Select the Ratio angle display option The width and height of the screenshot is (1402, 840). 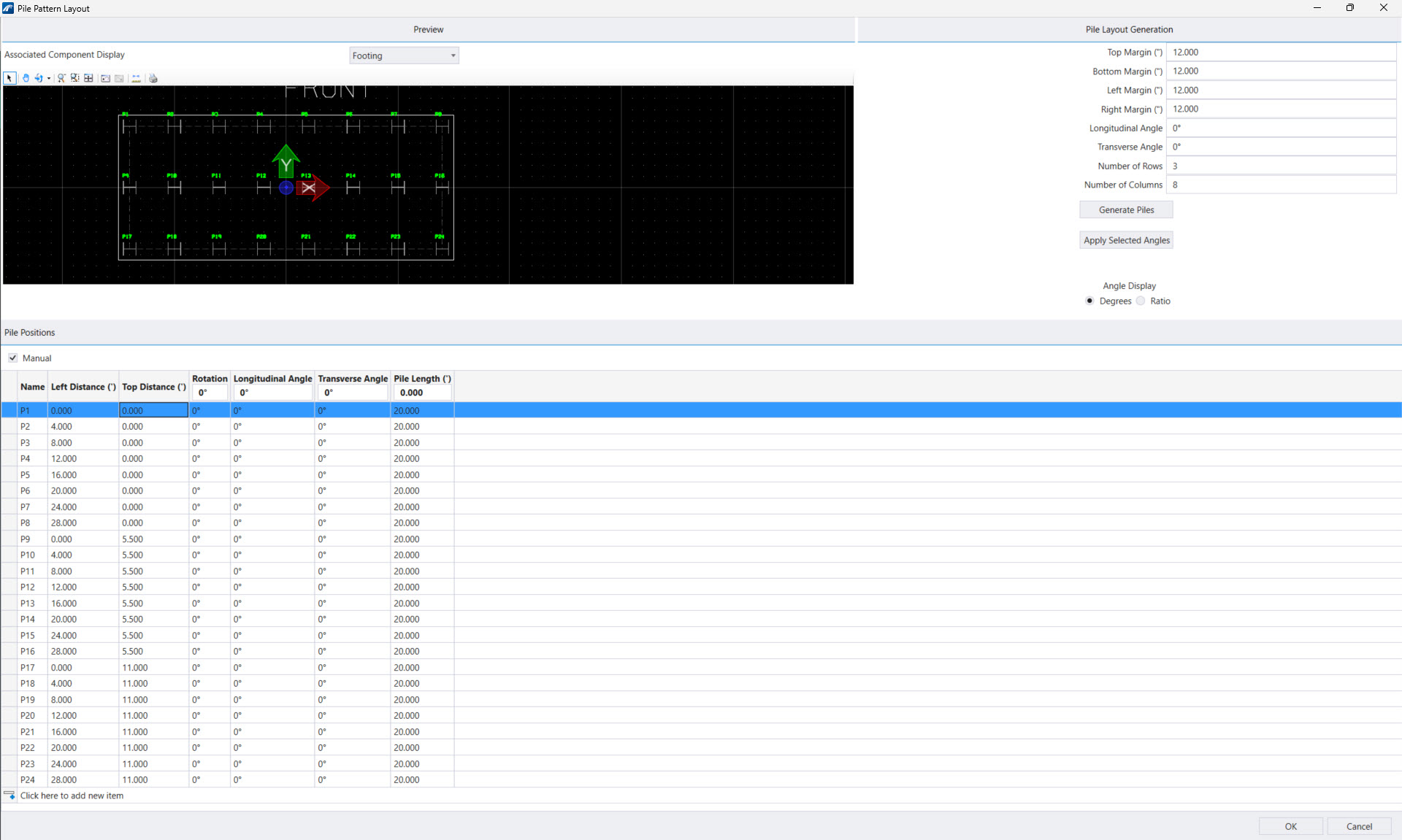click(x=1141, y=301)
